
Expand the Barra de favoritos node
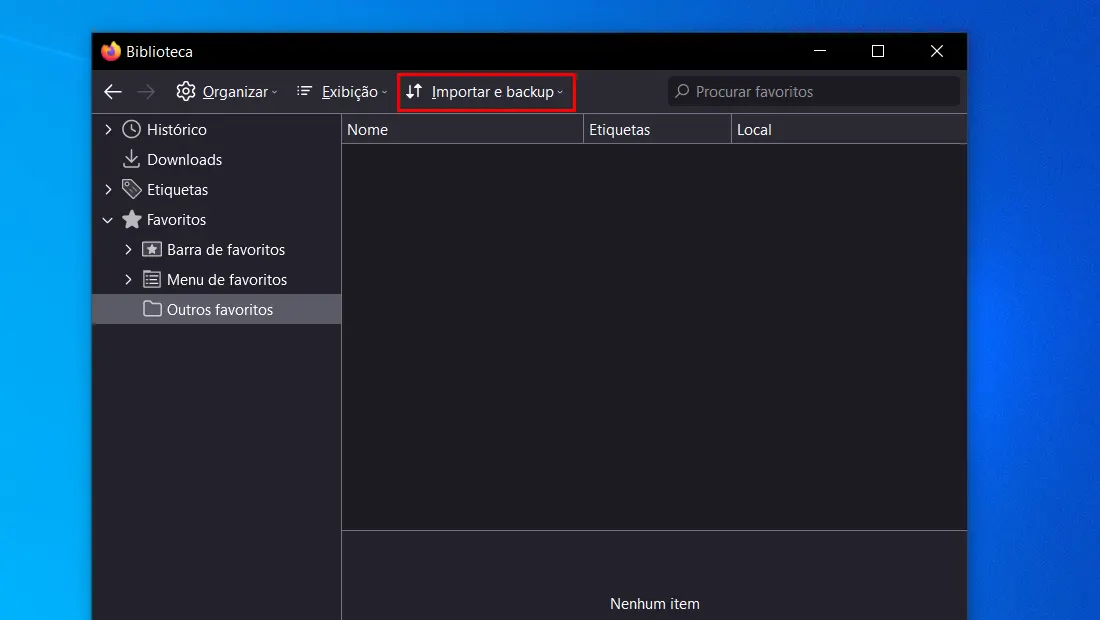coord(128,250)
